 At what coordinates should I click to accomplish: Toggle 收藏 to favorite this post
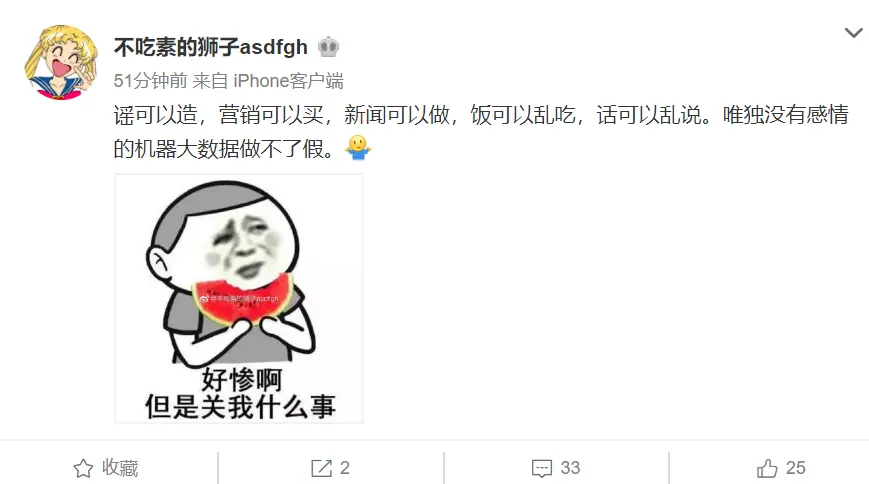pyautogui.click(x=106, y=468)
